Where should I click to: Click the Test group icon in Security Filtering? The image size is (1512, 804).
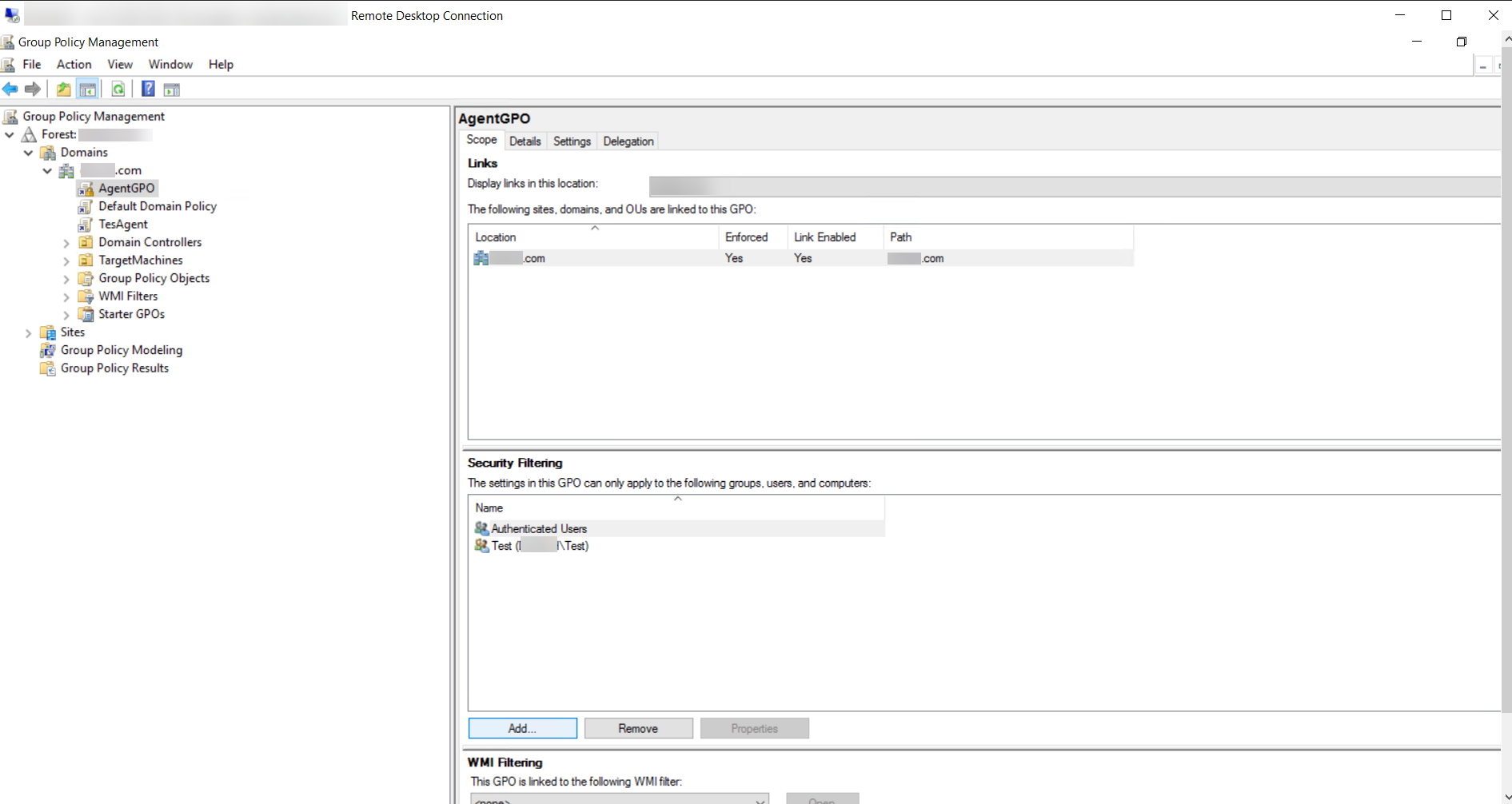481,546
